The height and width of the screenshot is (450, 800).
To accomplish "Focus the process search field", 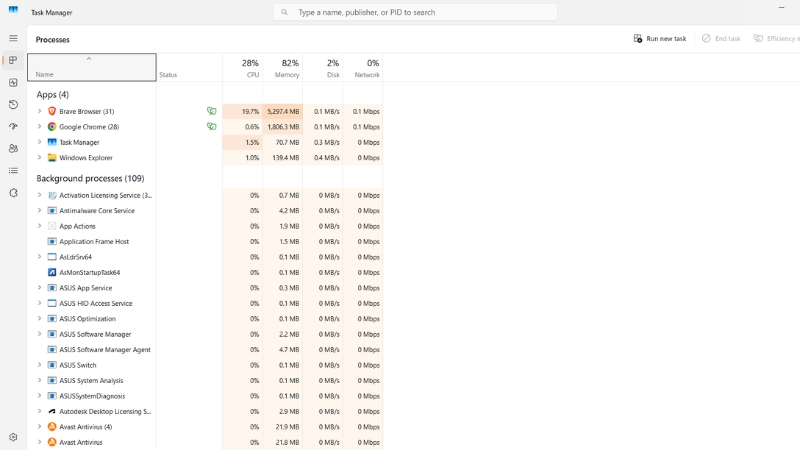I will [415, 12].
